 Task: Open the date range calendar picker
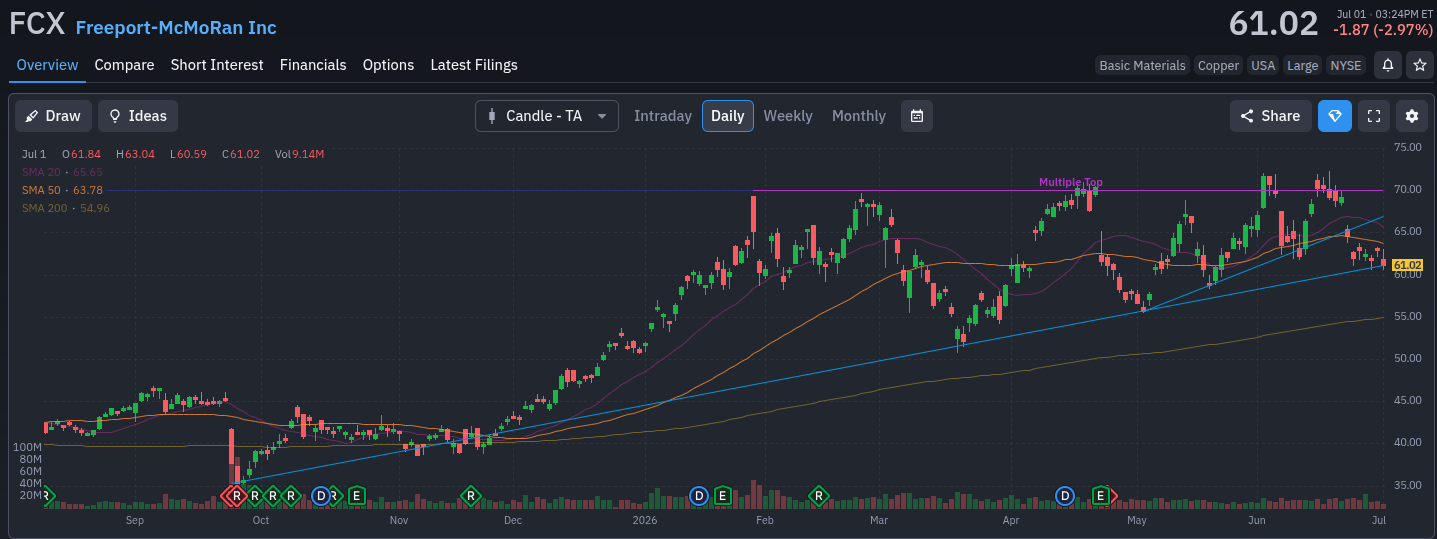point(916,116)
